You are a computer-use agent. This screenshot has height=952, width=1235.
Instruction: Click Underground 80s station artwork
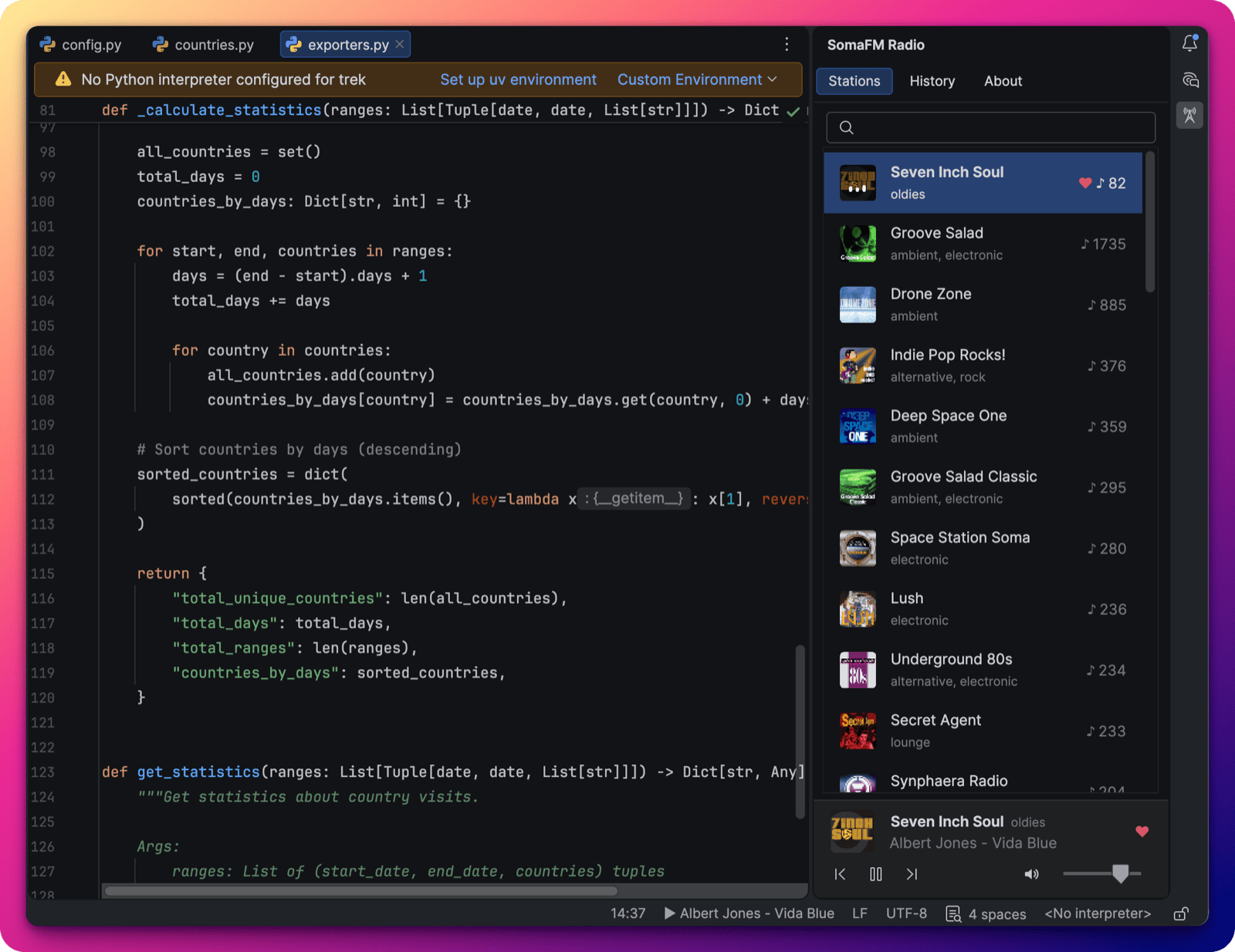(858, 670)
